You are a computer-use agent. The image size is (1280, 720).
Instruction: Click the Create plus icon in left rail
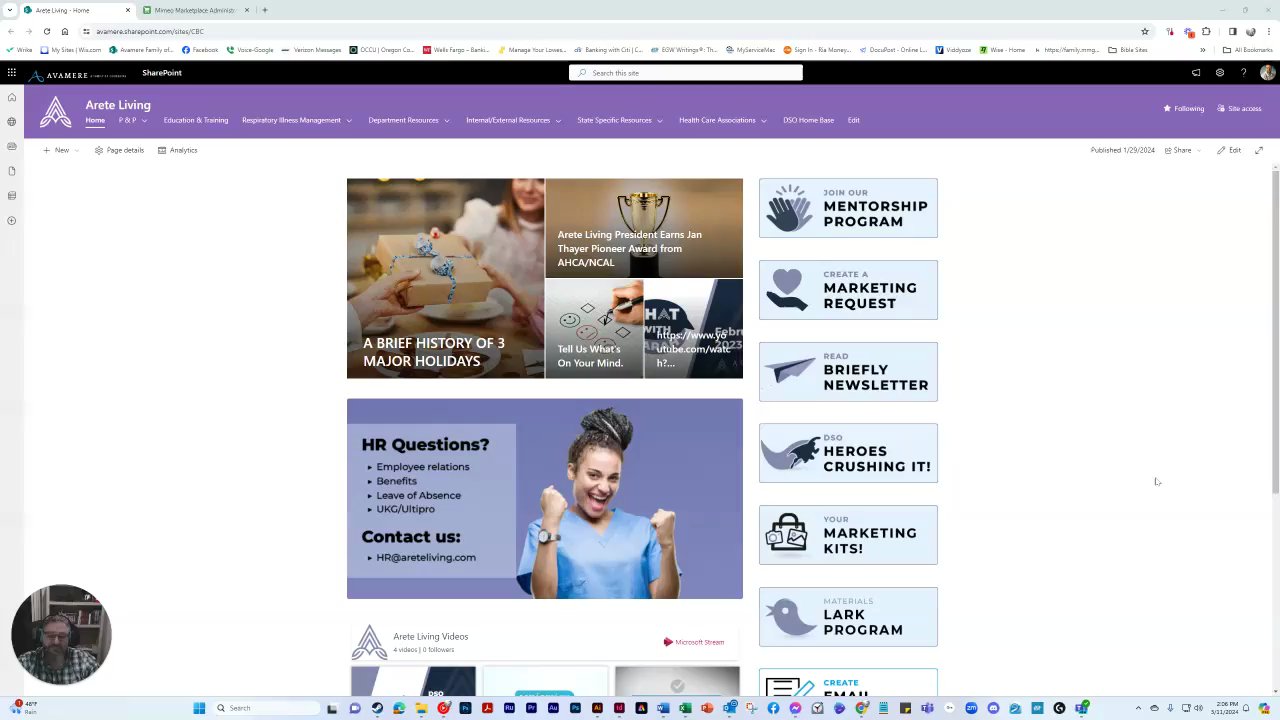(x=11, y=220)
